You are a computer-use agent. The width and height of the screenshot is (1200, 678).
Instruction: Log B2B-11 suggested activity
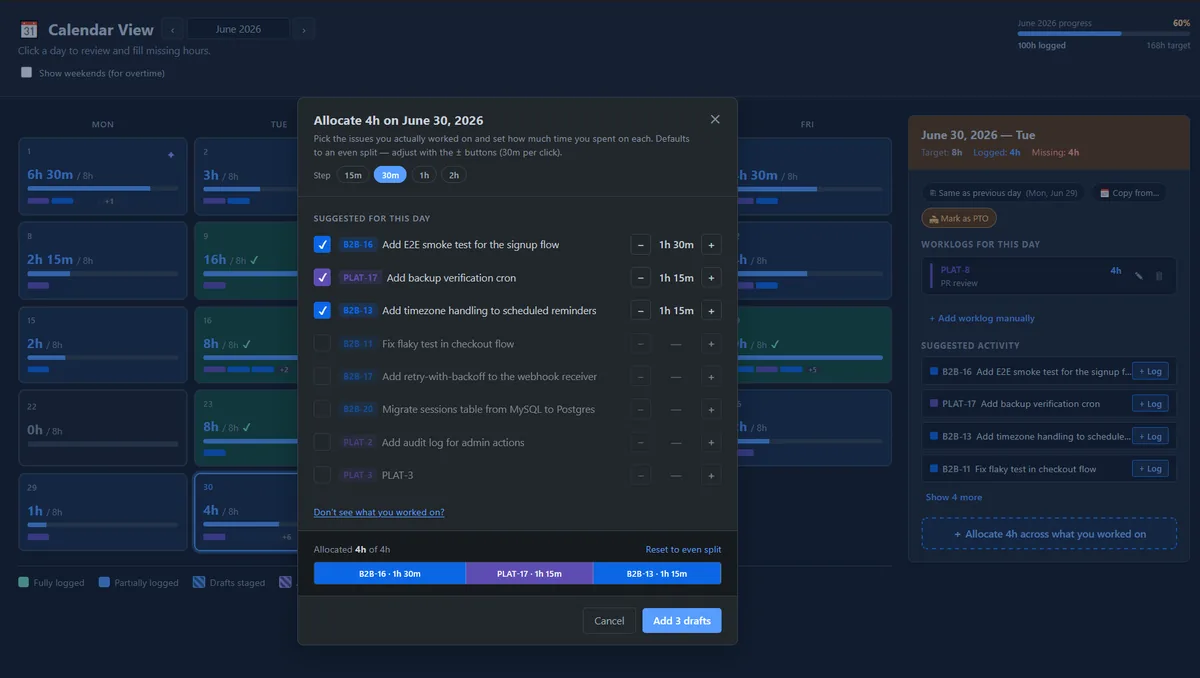pos(1150,469)
